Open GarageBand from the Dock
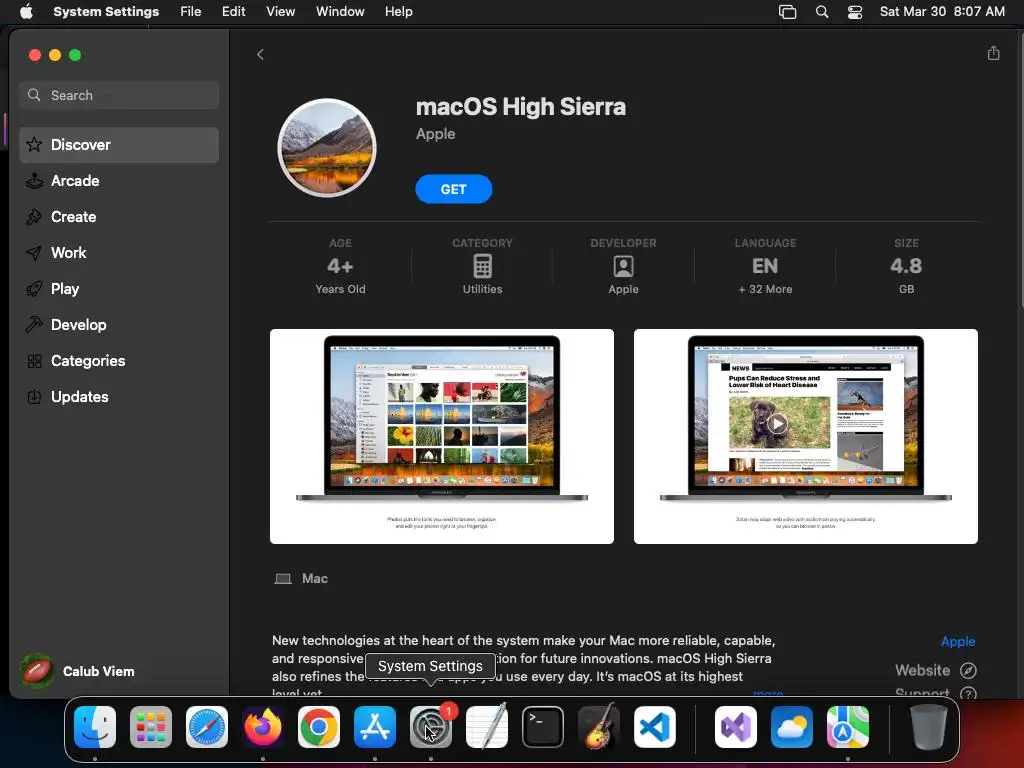 [x=599, y=727]
